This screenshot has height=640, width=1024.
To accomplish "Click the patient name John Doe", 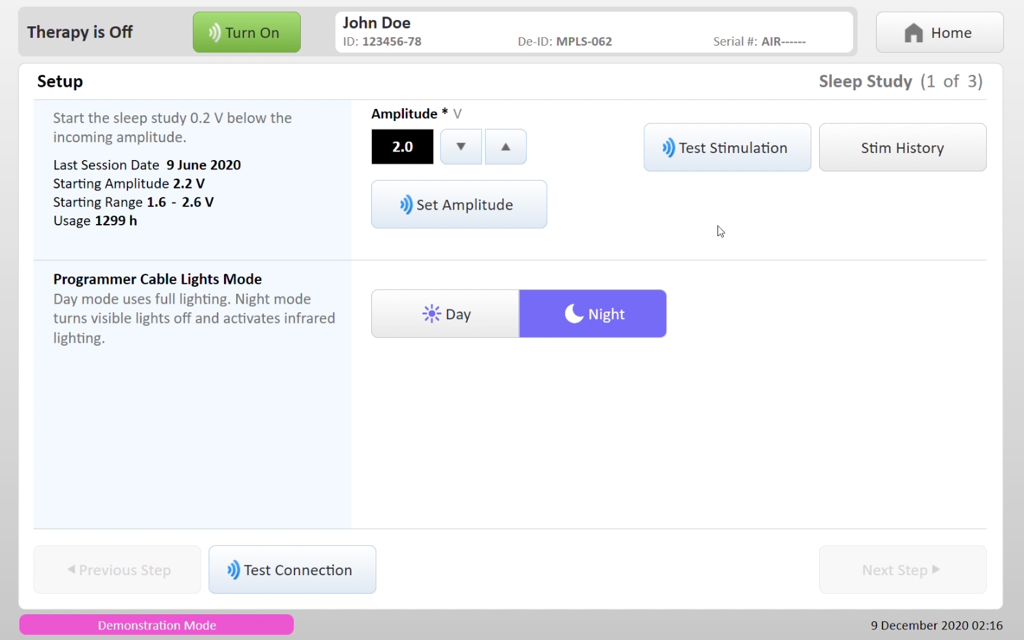I will [377, 23].
